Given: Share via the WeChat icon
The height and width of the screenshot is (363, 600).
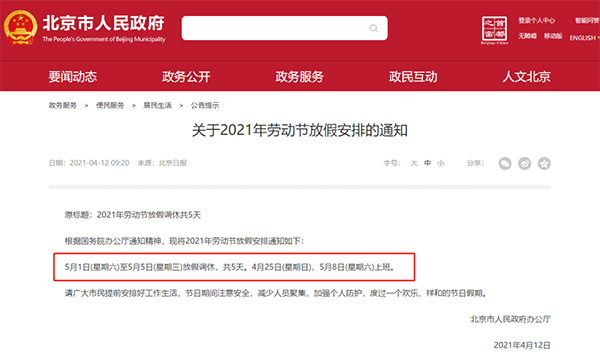Looking at the screenshot, I should (505, 163).
